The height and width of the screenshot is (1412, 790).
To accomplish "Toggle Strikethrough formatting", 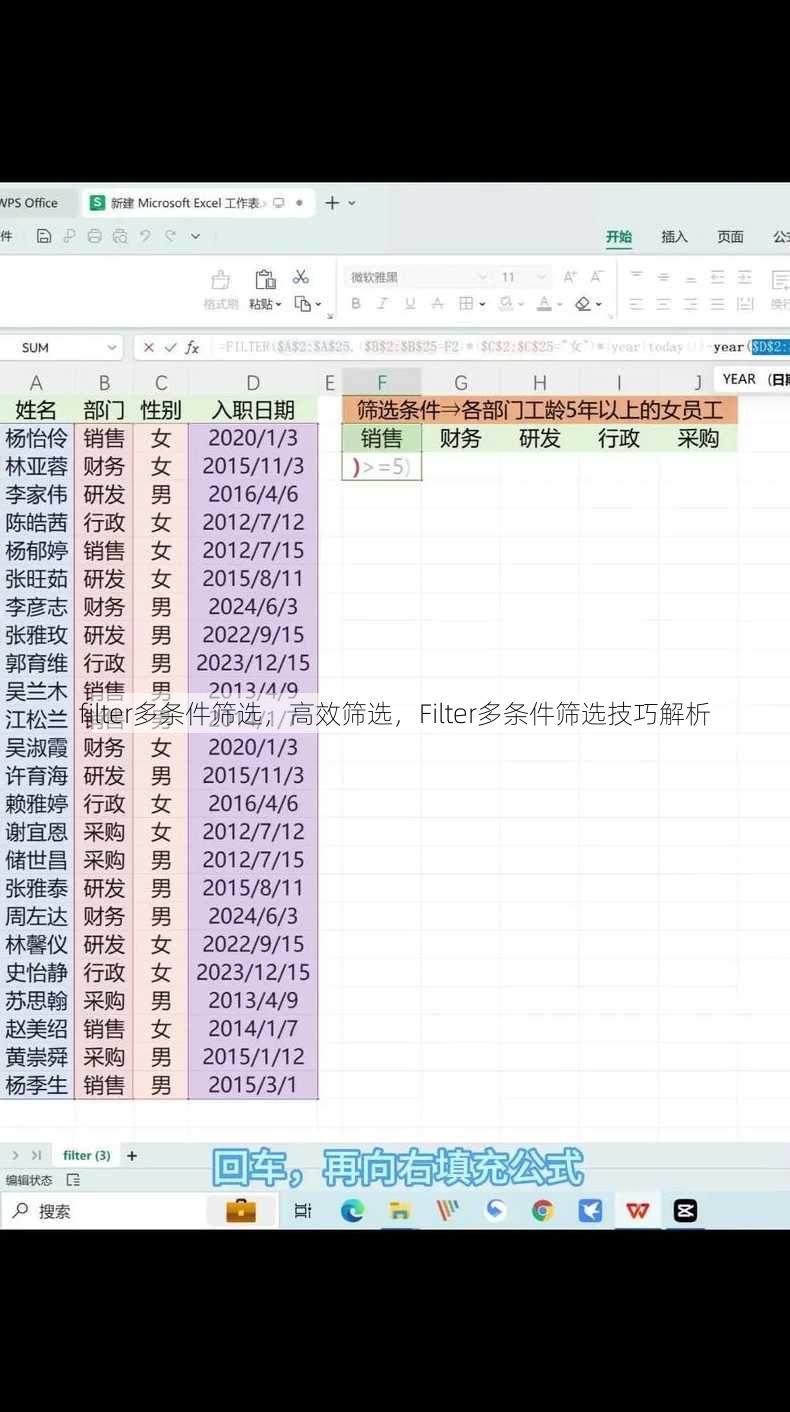I will coord(437,303).
